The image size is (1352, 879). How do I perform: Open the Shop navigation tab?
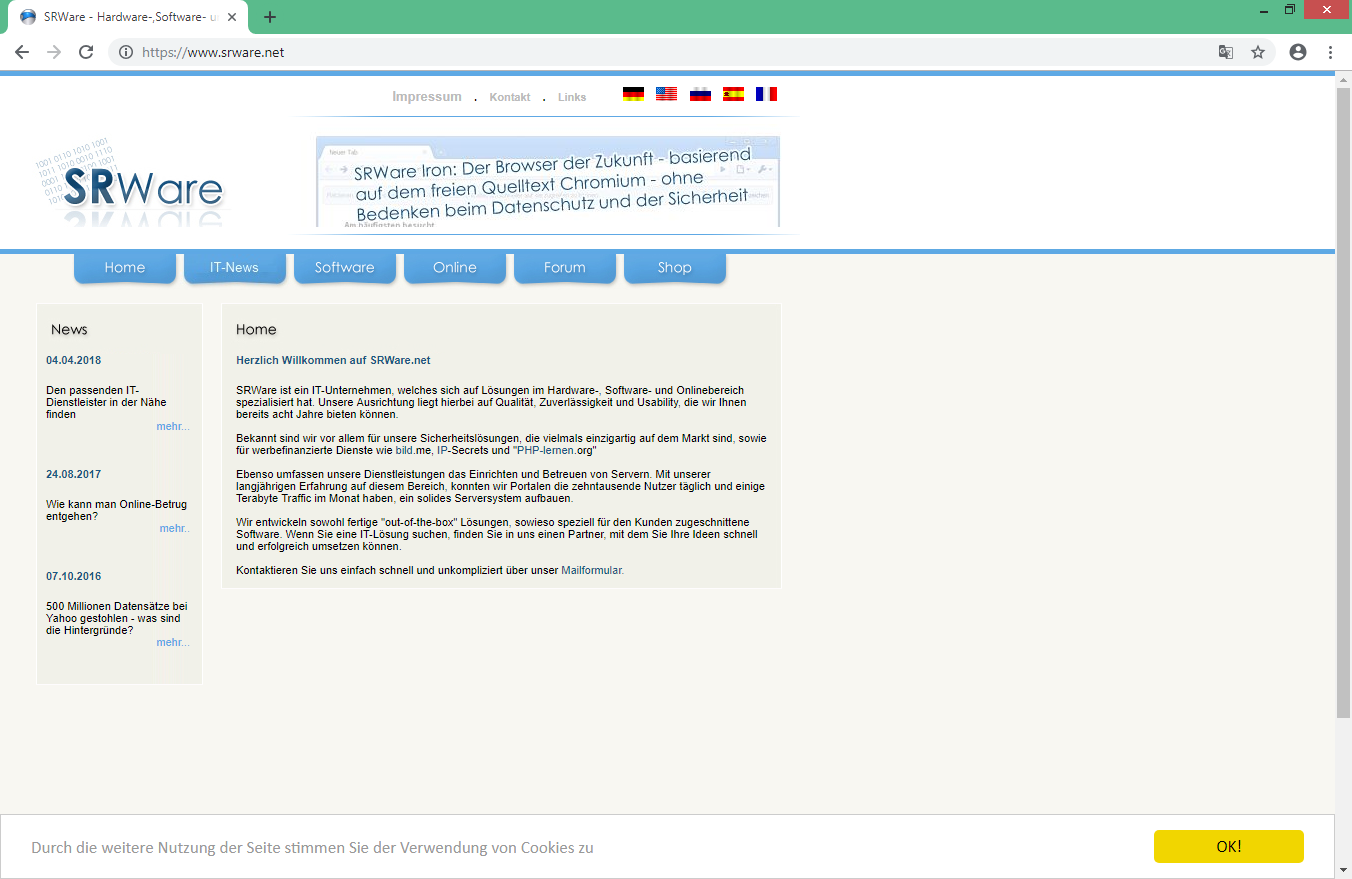click(x=675, y=267)
